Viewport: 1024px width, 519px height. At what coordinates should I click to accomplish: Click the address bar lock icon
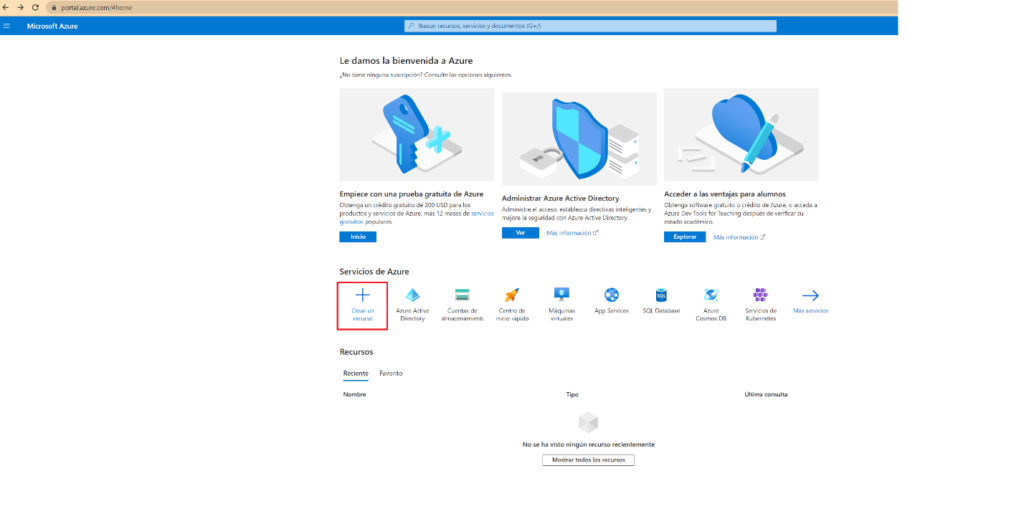tap(54, 8)
